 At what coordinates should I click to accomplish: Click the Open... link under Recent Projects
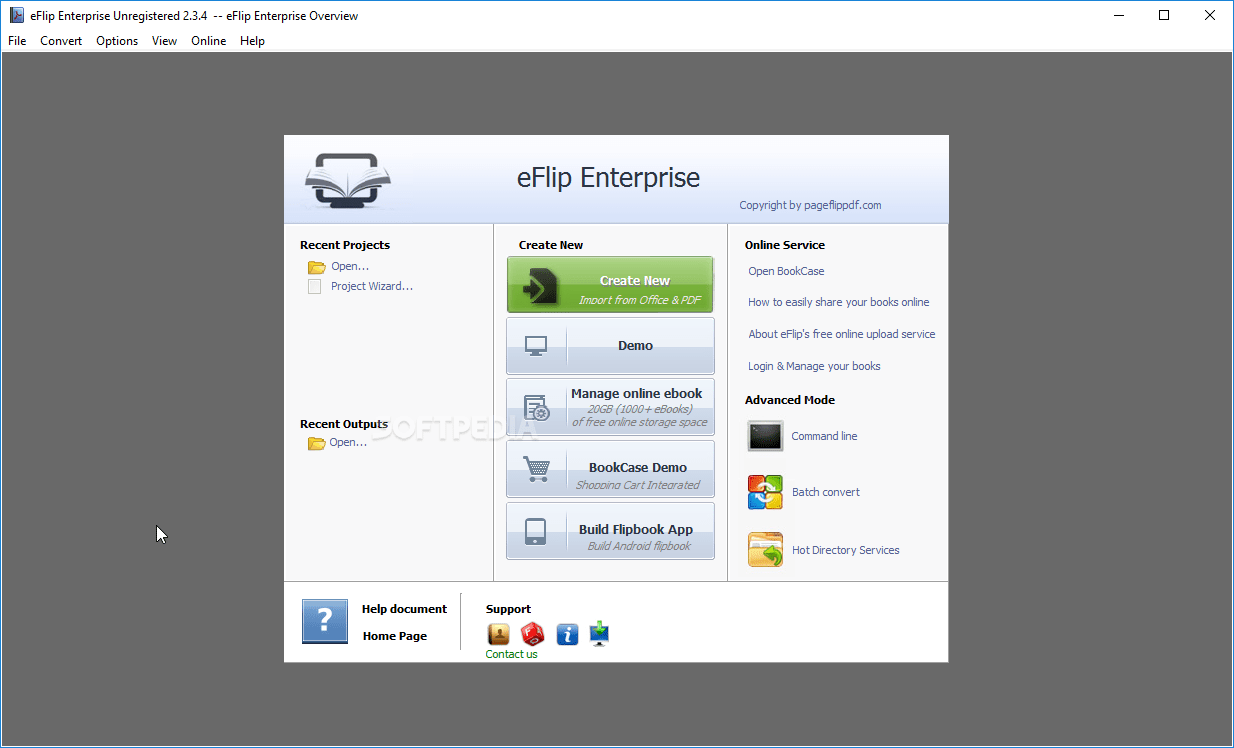tap(350, 267)
